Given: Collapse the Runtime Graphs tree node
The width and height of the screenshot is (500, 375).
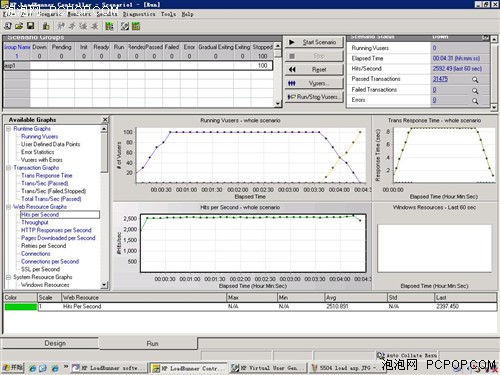Looking at the screenshot, I should (9, 129).
